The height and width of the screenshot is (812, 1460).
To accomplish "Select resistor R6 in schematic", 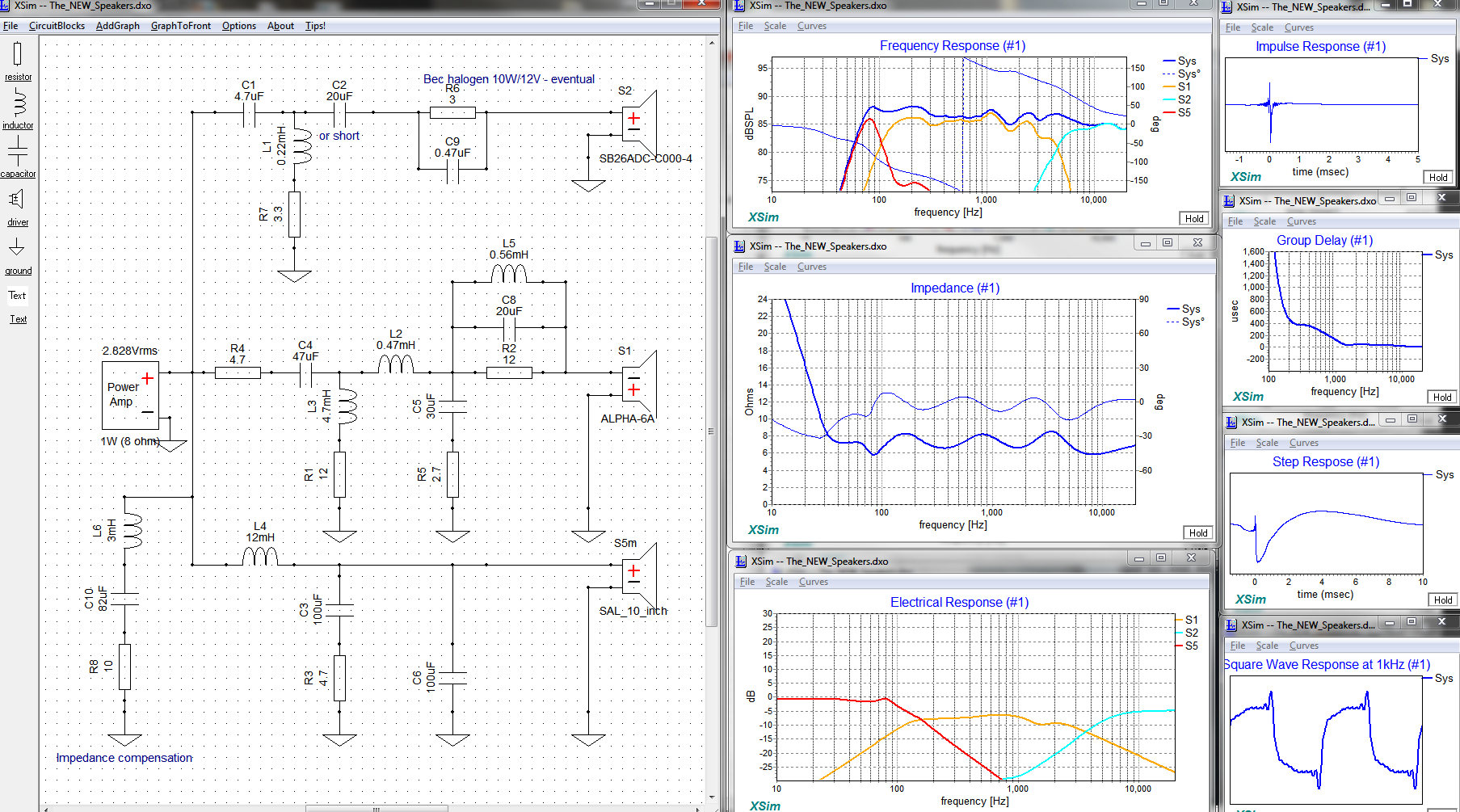I will point(452,113).
